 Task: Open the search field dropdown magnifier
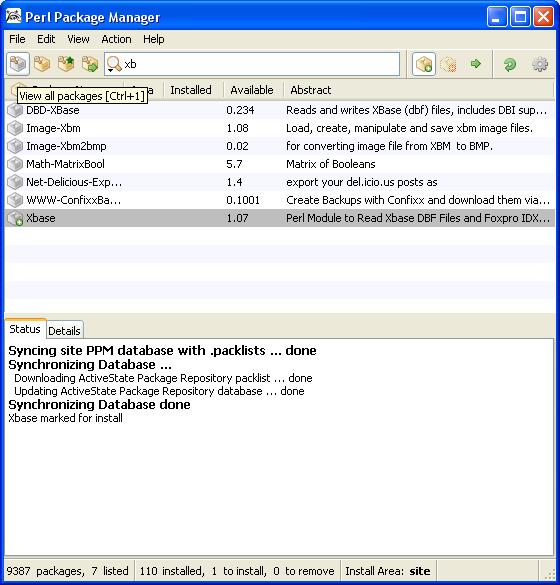click(114, 64)
